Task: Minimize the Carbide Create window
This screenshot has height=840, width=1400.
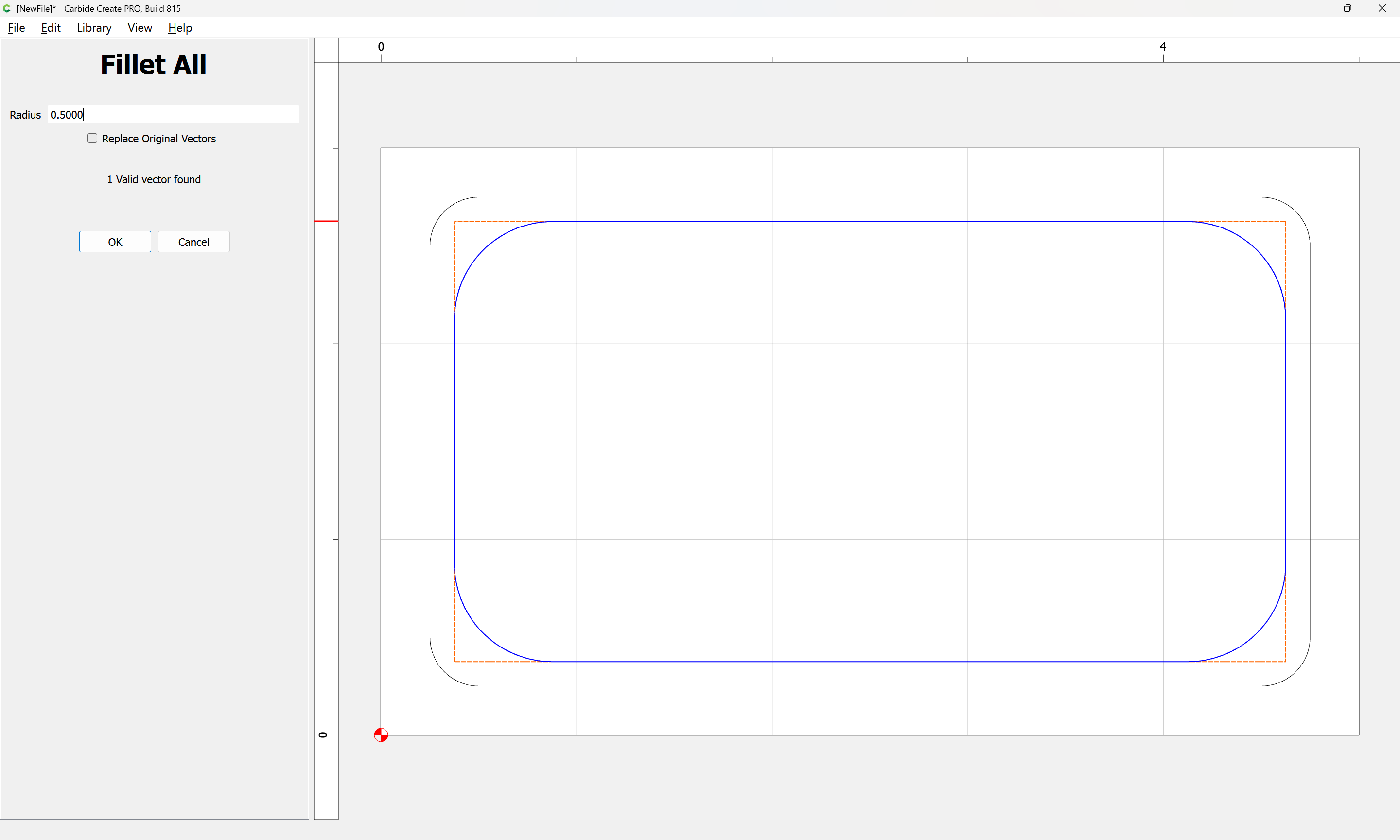Action: [1314, 8]
